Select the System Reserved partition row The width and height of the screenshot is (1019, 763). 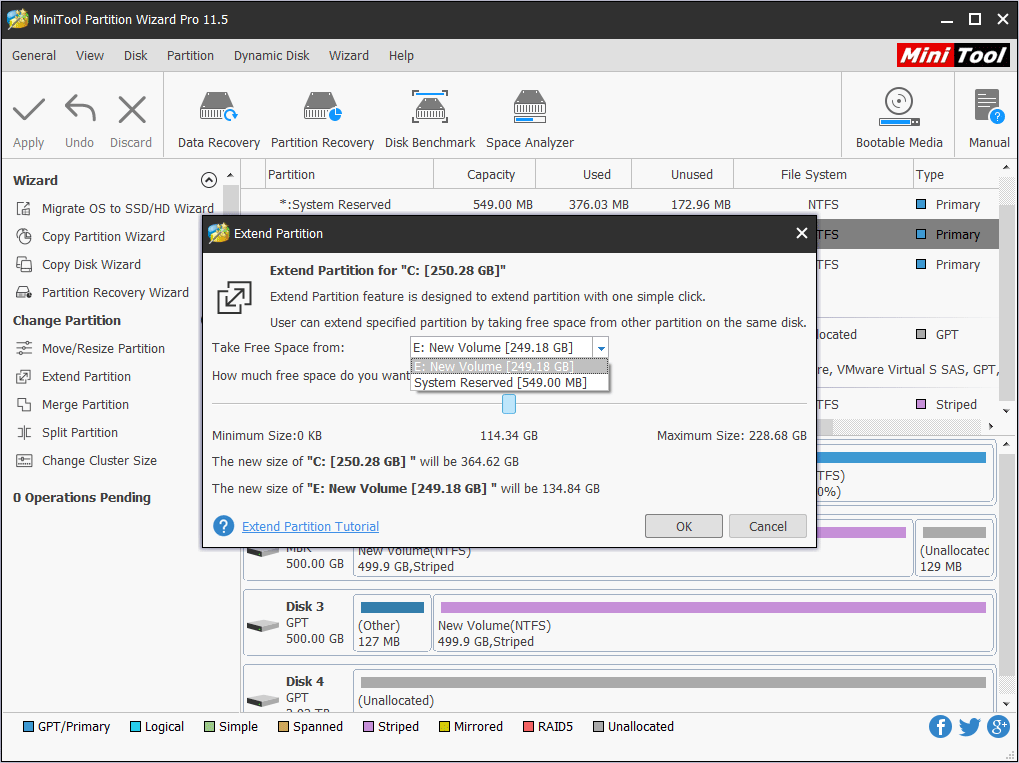619,205
